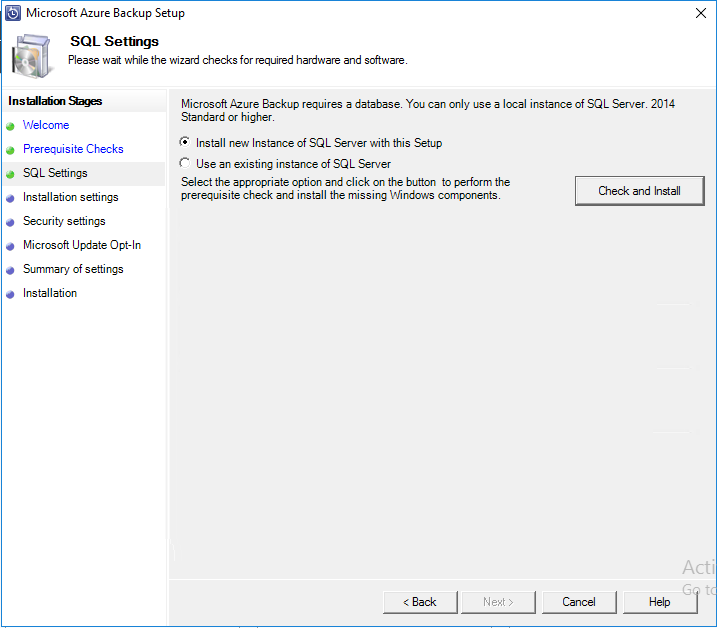The height and width of the screenshot is (628, 717).
Task: Select the Installation stage entry
Action: [50, 293]
